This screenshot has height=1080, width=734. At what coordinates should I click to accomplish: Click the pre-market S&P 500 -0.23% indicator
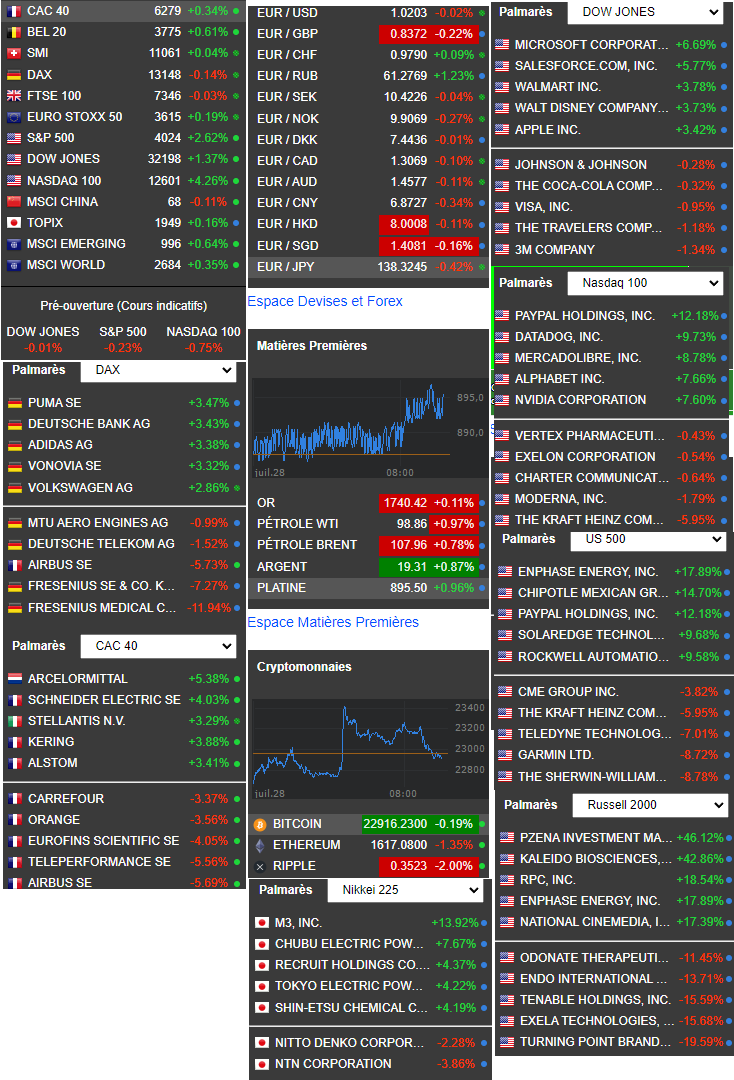(123, 348)
